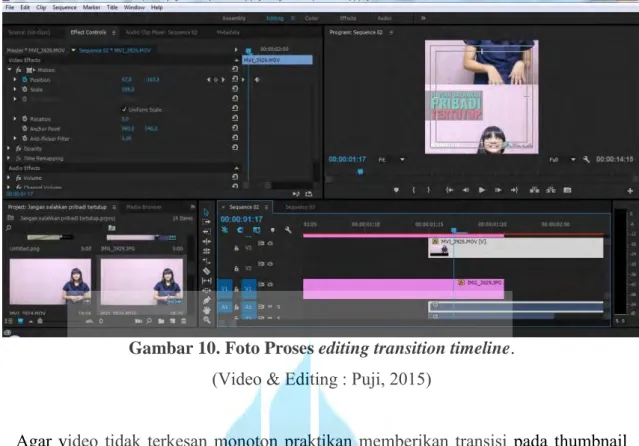Toggle V1 track output eye
639x446 pixels.
tap(270, 284)
